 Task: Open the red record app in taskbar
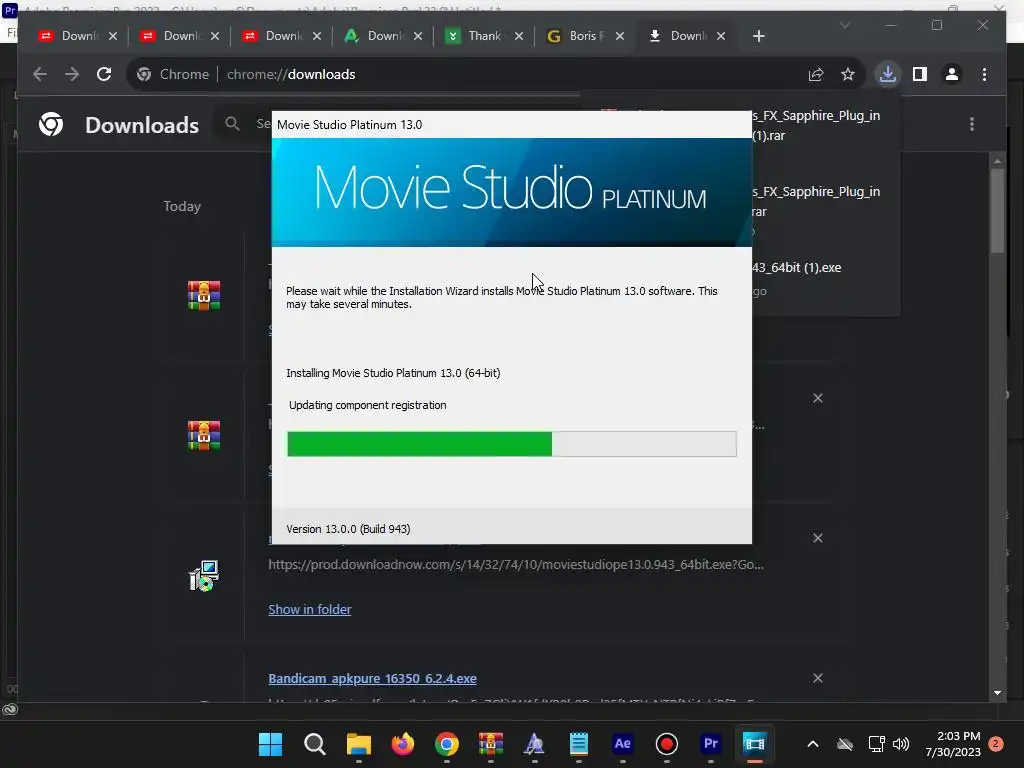(666, 744)
